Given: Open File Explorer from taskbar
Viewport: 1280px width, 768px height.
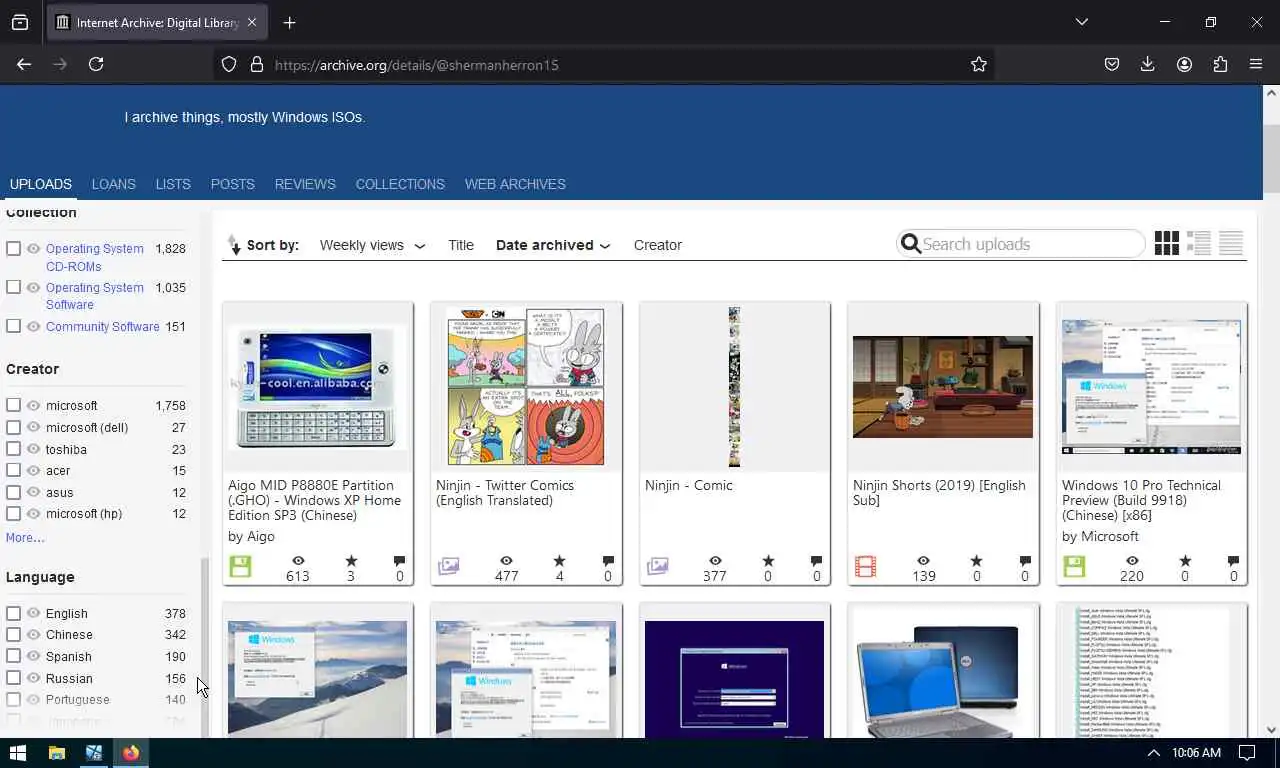Looking at the screenshot, I should pyautogui.click(x=57, y=753).
